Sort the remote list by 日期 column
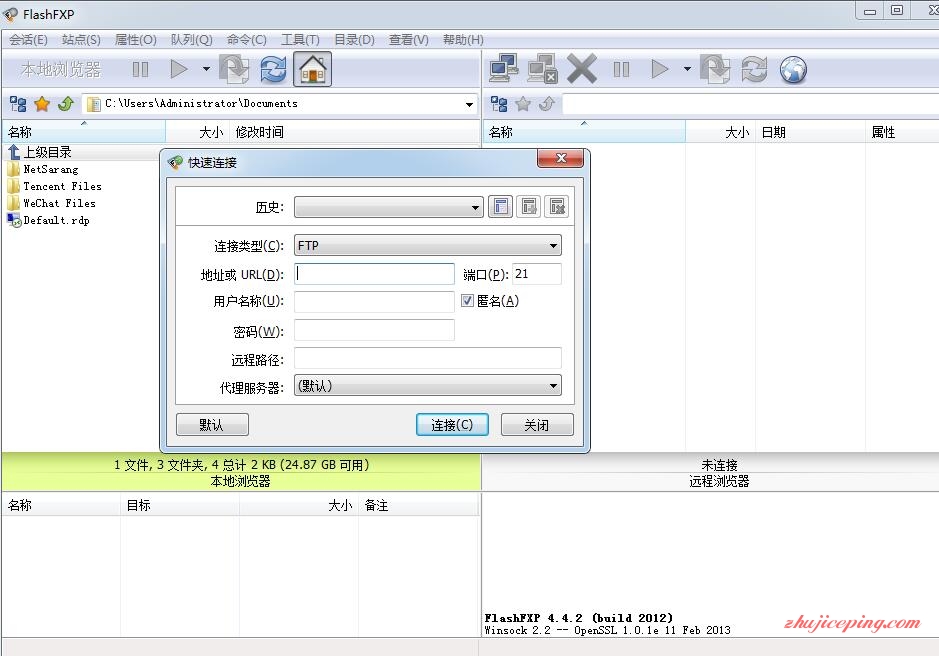This screenshot has width=939, height=656. click(x=810, y=132)
